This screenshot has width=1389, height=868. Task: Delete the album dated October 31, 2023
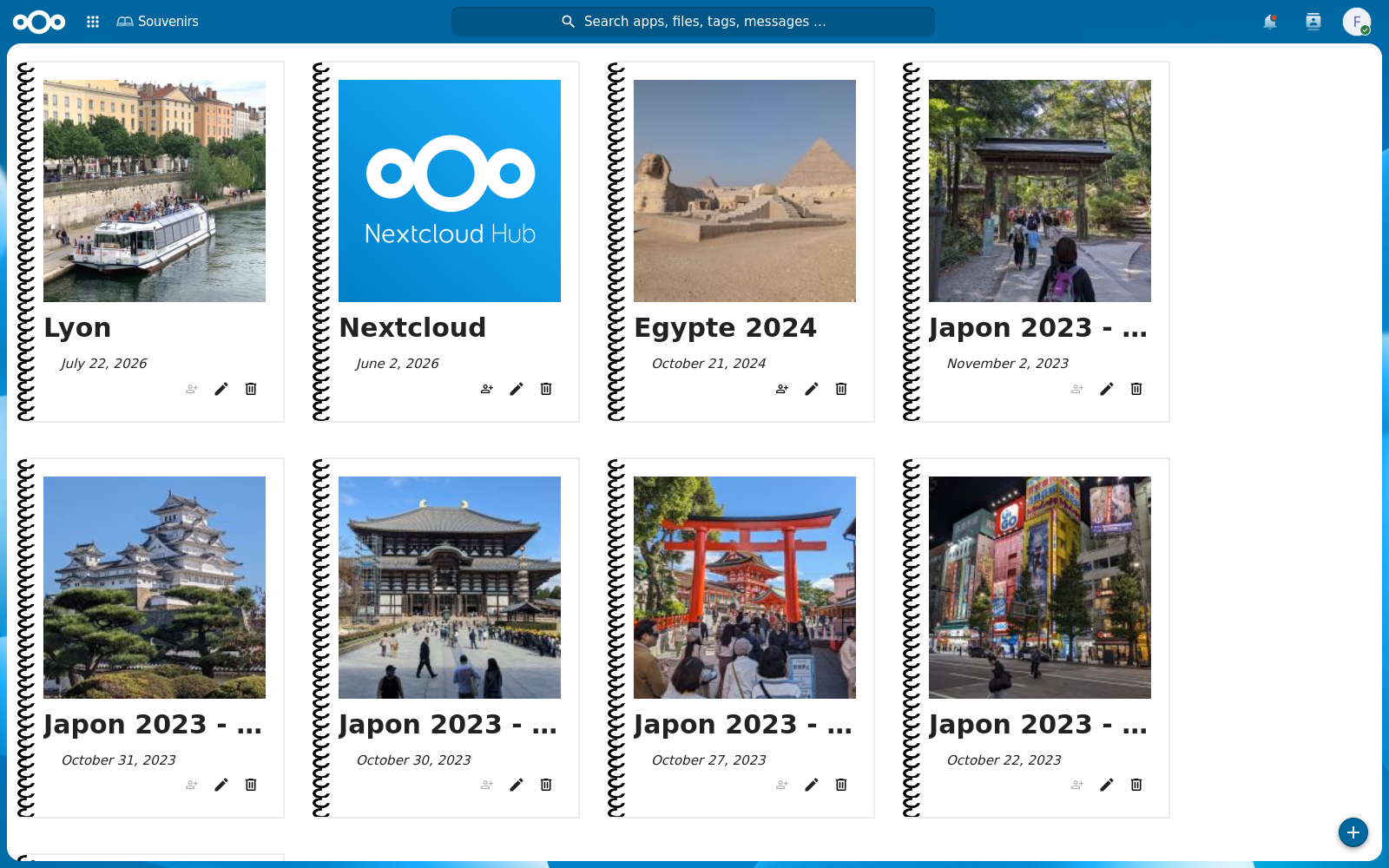pos(251,785)
